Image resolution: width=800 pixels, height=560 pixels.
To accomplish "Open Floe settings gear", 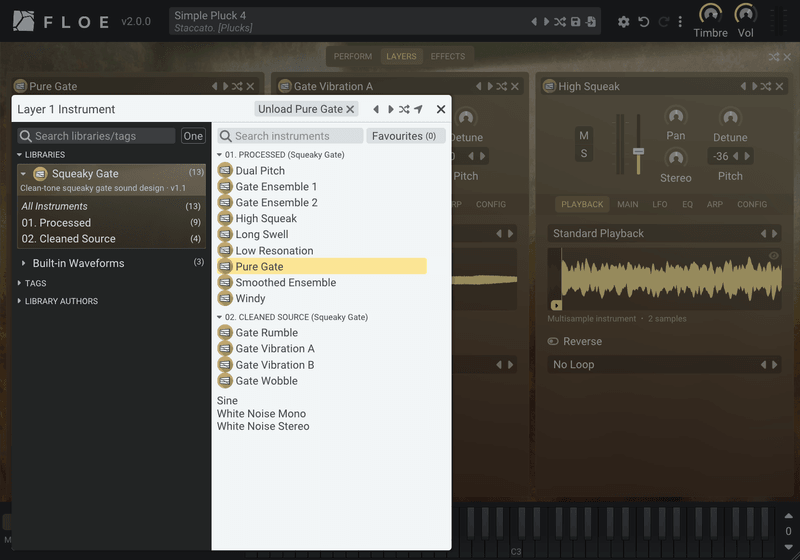I will [623, 22].
